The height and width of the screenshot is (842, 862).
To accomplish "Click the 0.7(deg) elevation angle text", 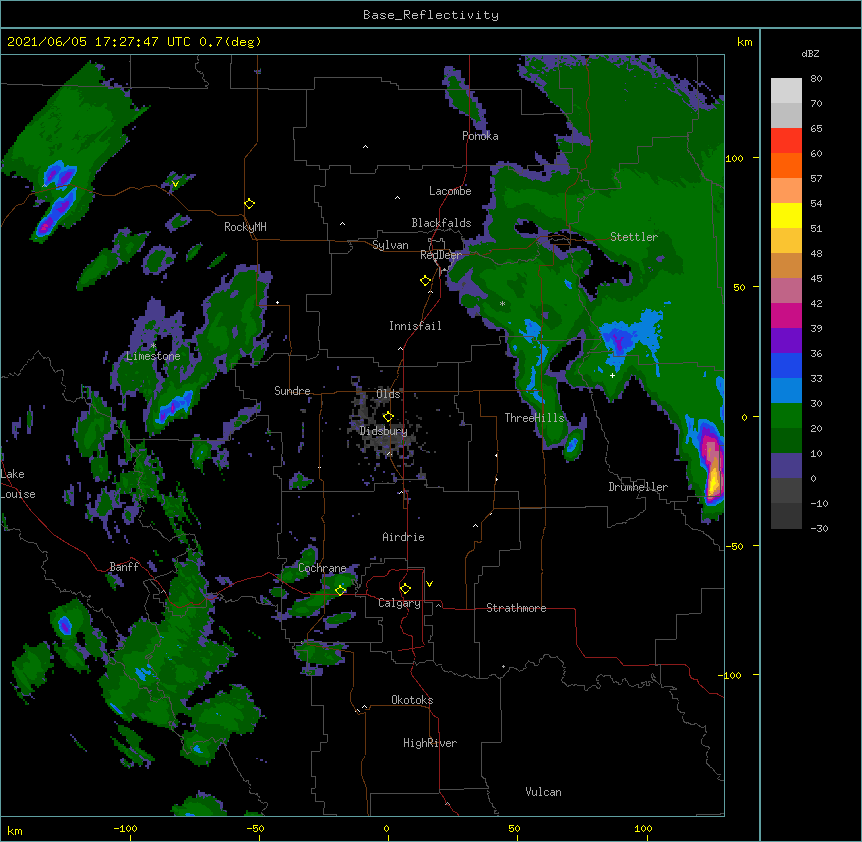I will click(230, 42).
